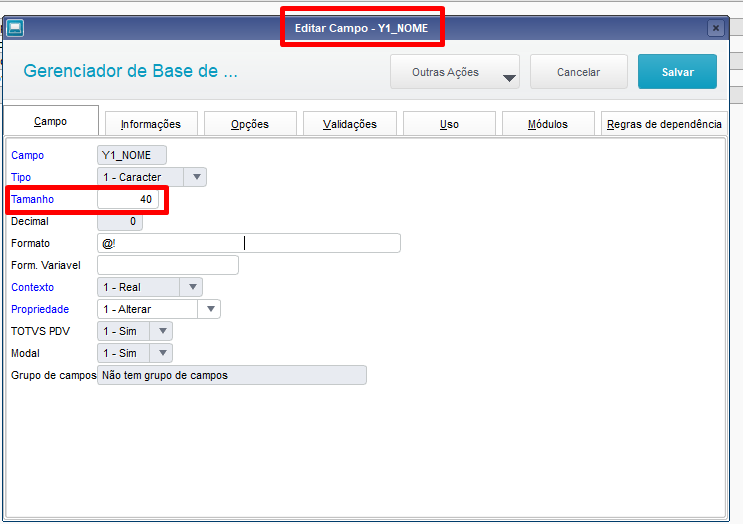Open the Opções tab
Viewport: 743px width, 524px height.
(250, 124)
